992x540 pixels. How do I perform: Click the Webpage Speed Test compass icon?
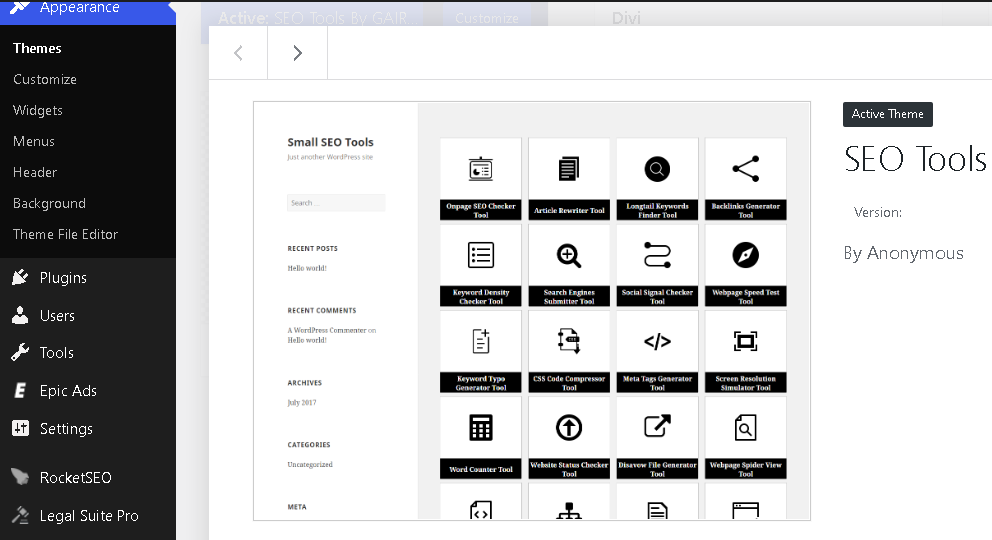point(745,255)
